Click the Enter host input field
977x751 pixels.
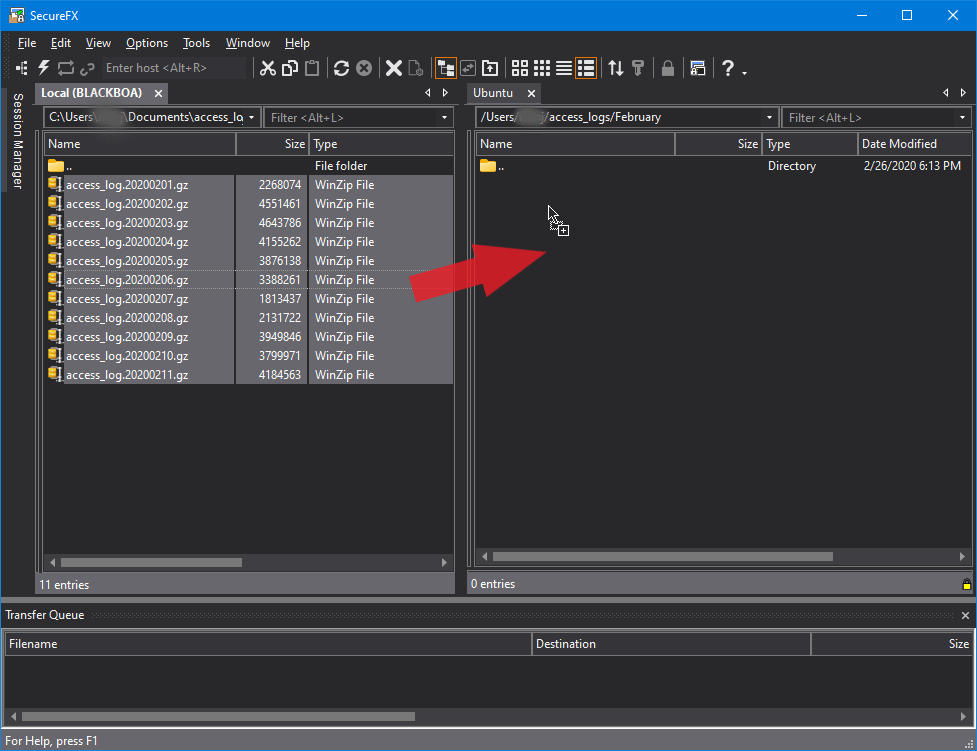tap(174, 68)
